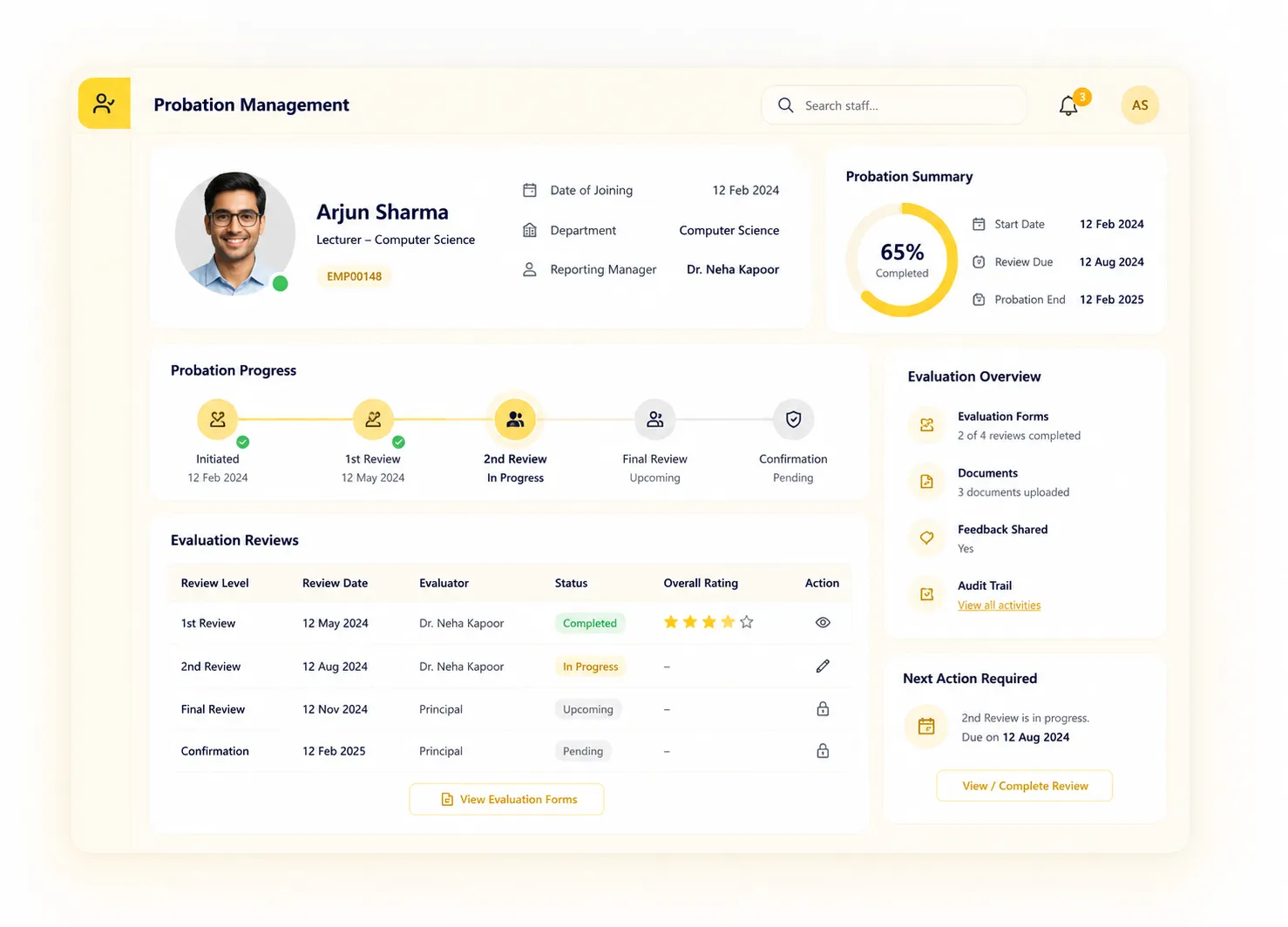Image resolution: width=1288 pixels, height=927 pixels.
Task: Click the Department building icon
Action: [529, 230]
